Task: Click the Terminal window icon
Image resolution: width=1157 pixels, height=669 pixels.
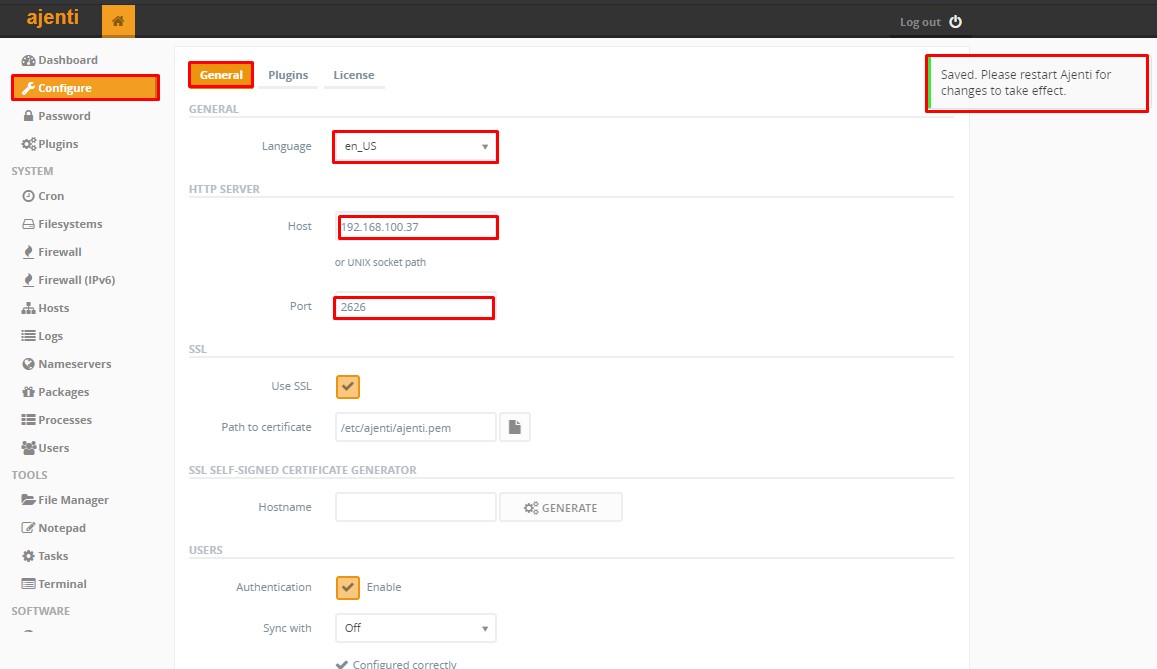Action: [28, 584]
